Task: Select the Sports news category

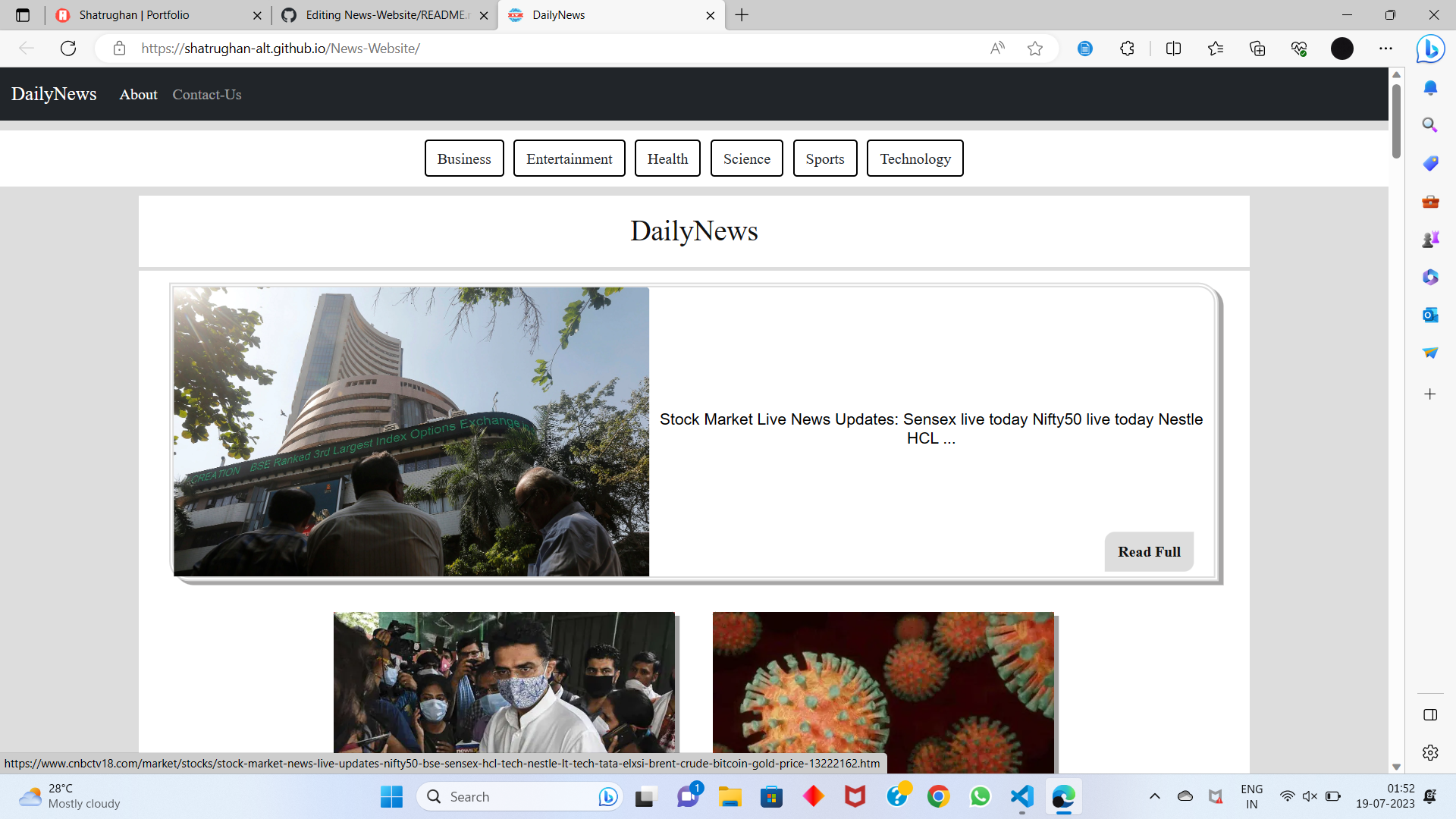Action: 824,158
